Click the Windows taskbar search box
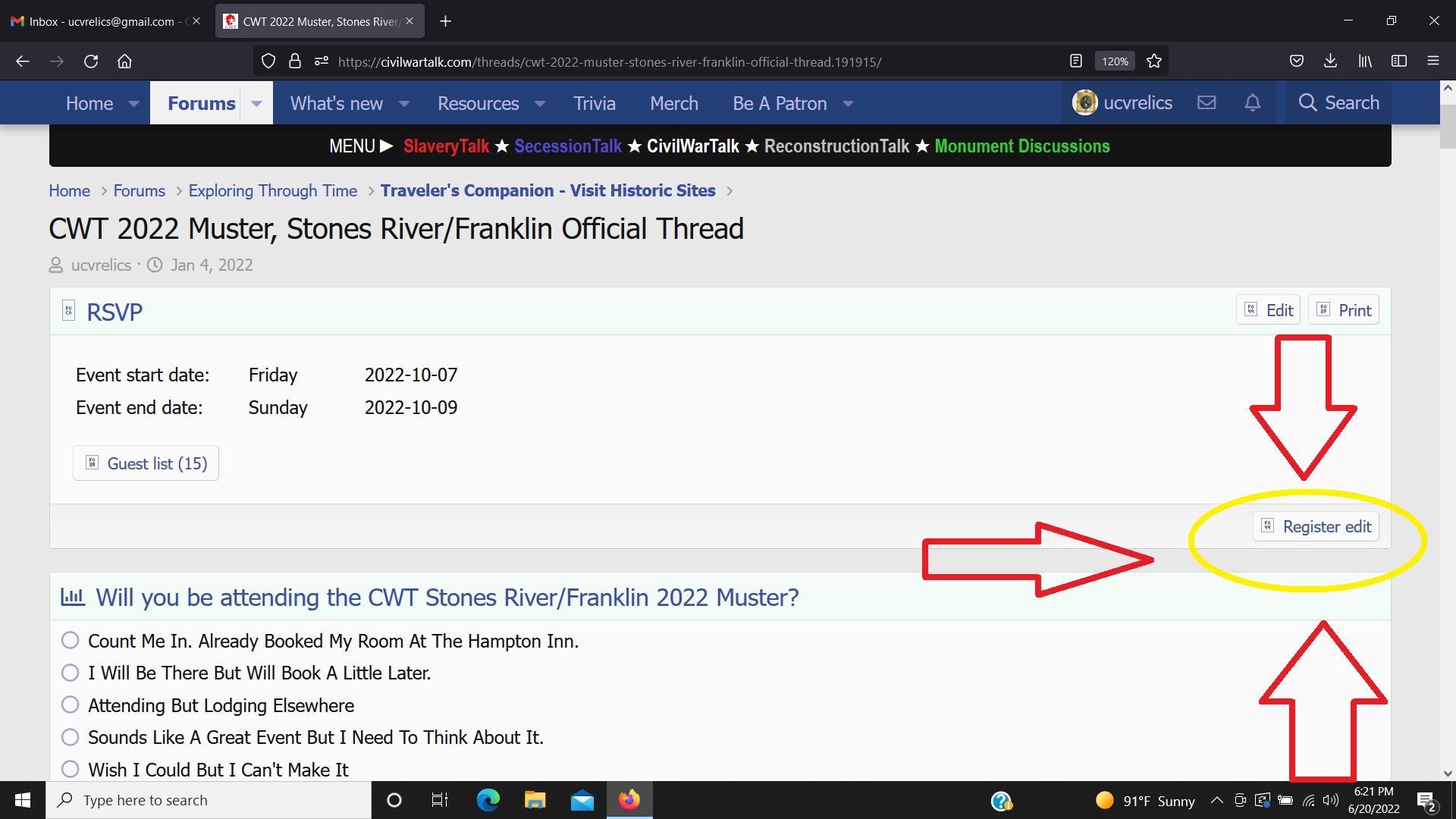The width and height of the screenshot is (1456, 819). [209, 800]
